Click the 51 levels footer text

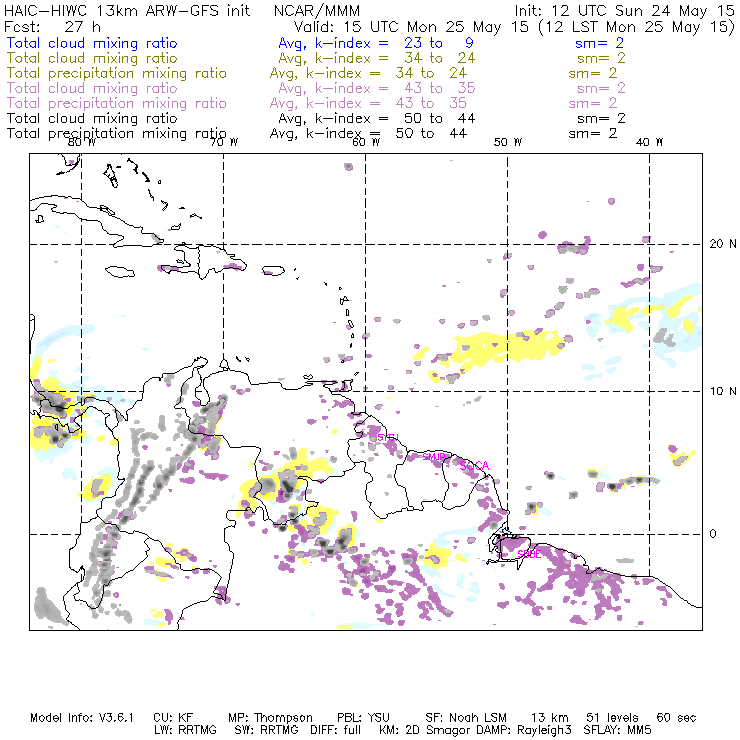tap(612, 718)
